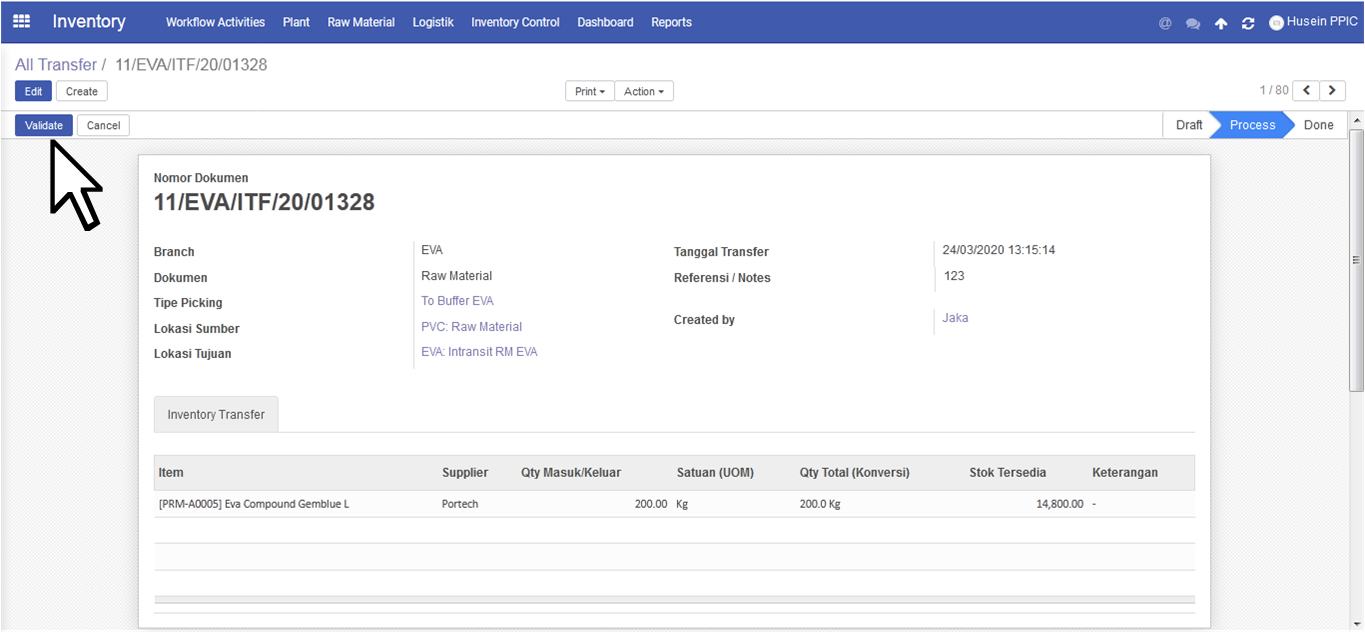Click the refresh sync icon

(x=1248, y=23)
